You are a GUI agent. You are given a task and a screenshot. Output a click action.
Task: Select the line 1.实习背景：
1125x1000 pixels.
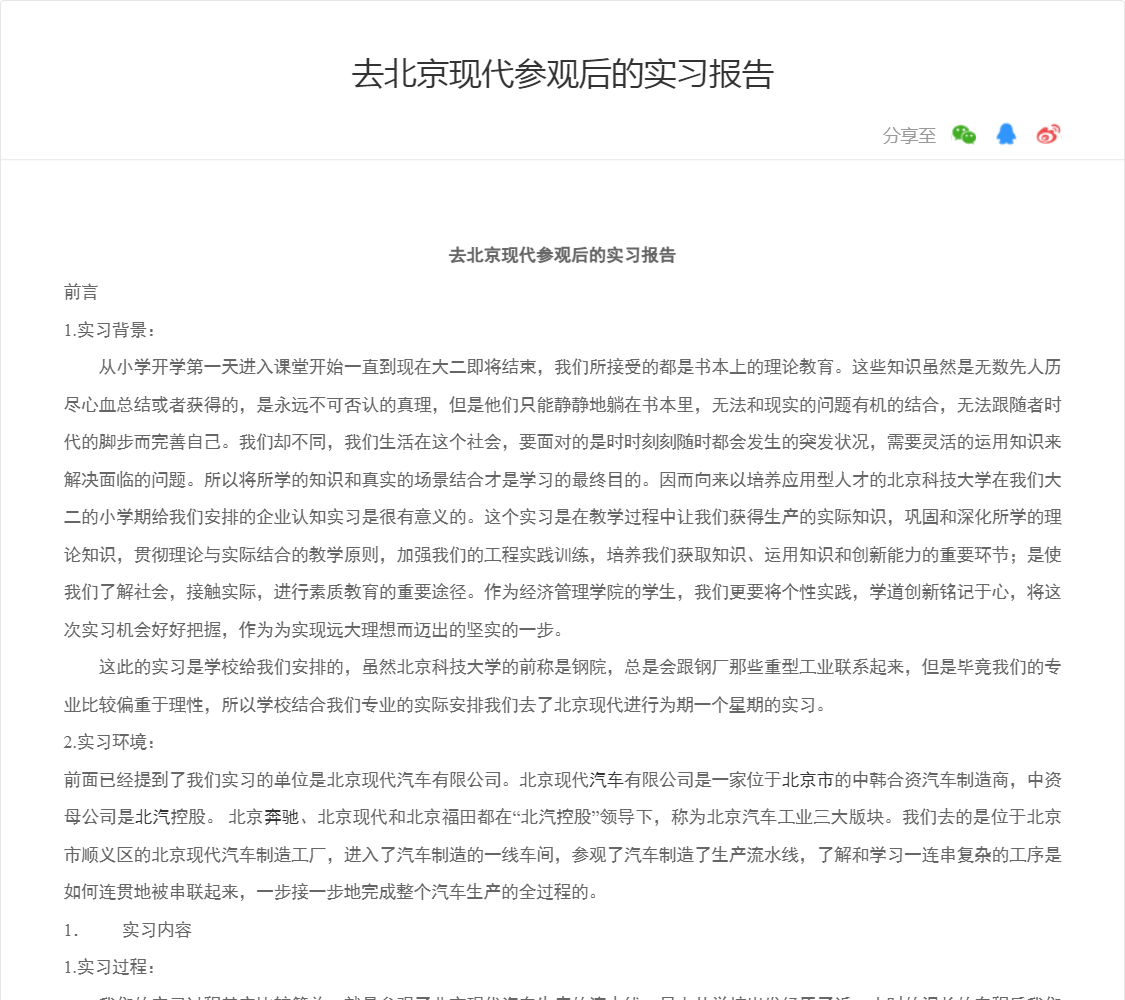109,330
